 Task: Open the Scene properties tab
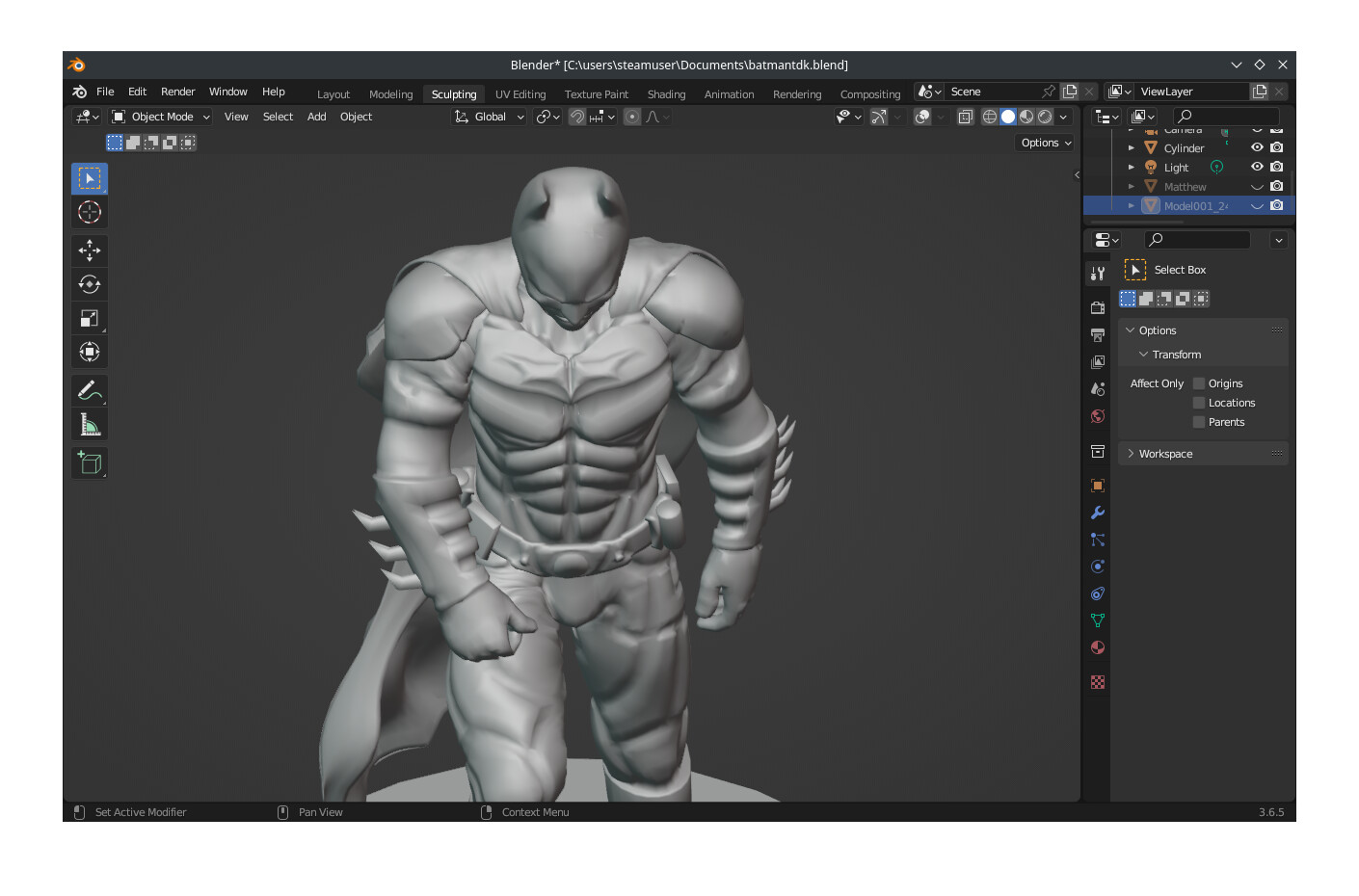[x=1098, y=389]
